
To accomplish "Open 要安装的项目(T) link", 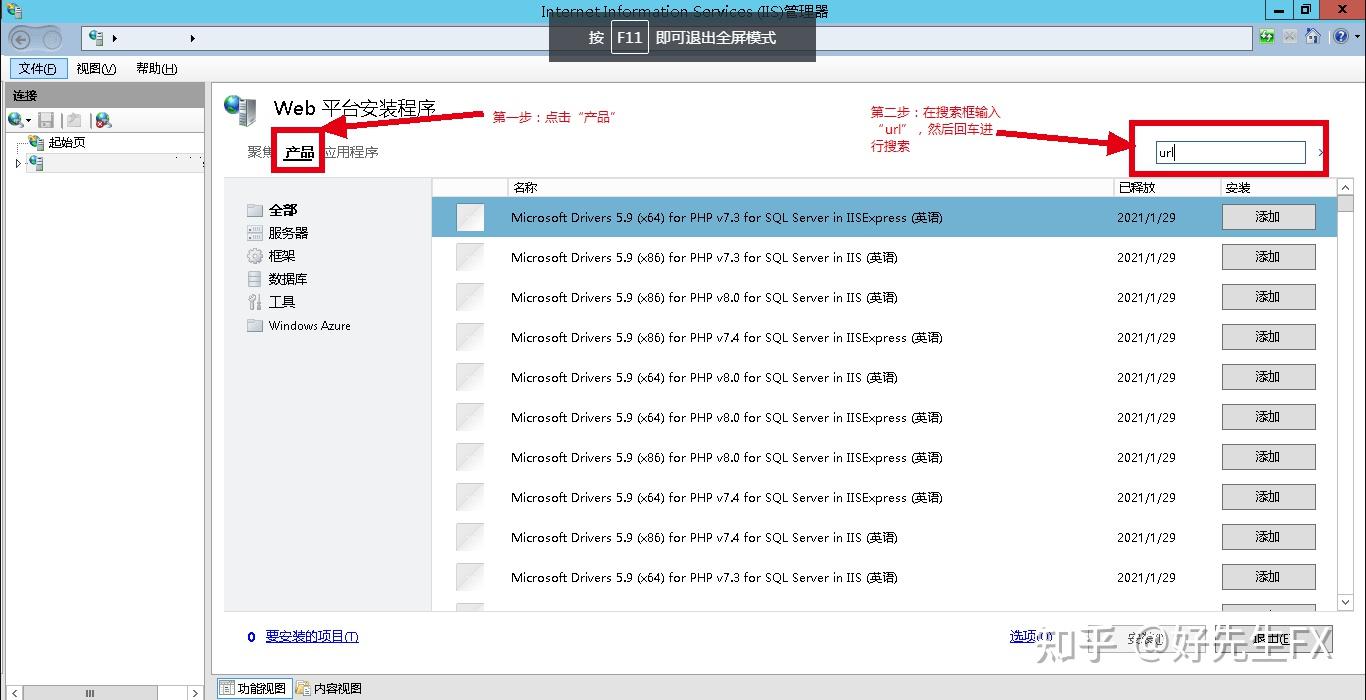I will 312,637.
